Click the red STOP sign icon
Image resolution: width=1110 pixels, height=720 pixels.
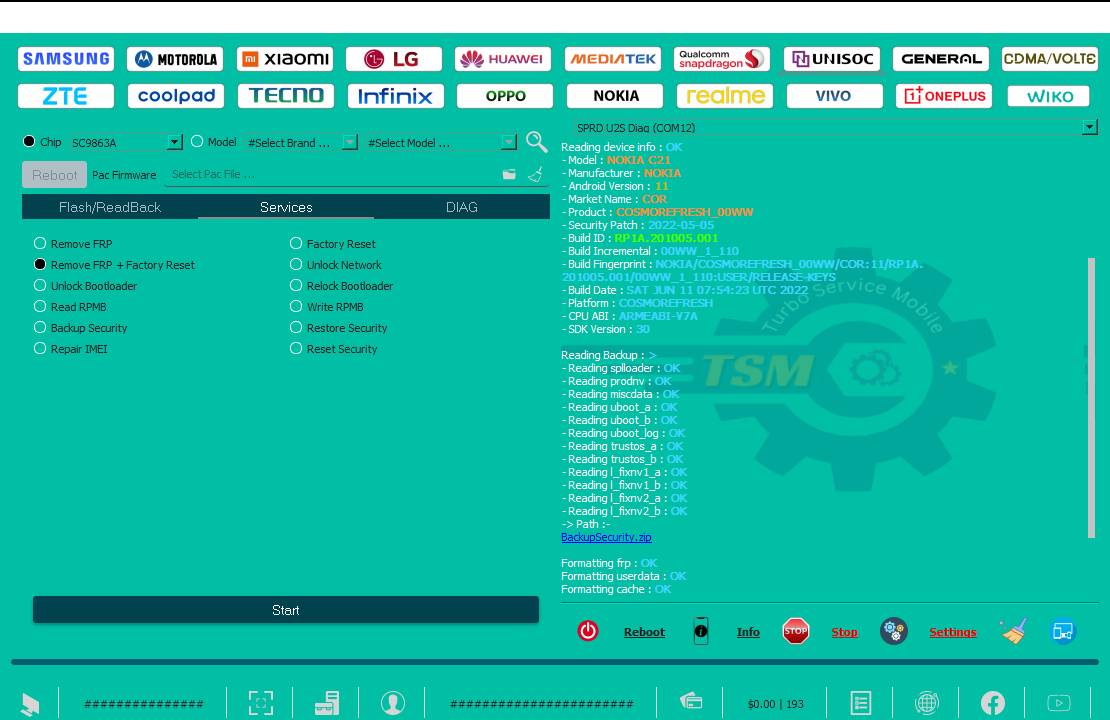(796, 631)
